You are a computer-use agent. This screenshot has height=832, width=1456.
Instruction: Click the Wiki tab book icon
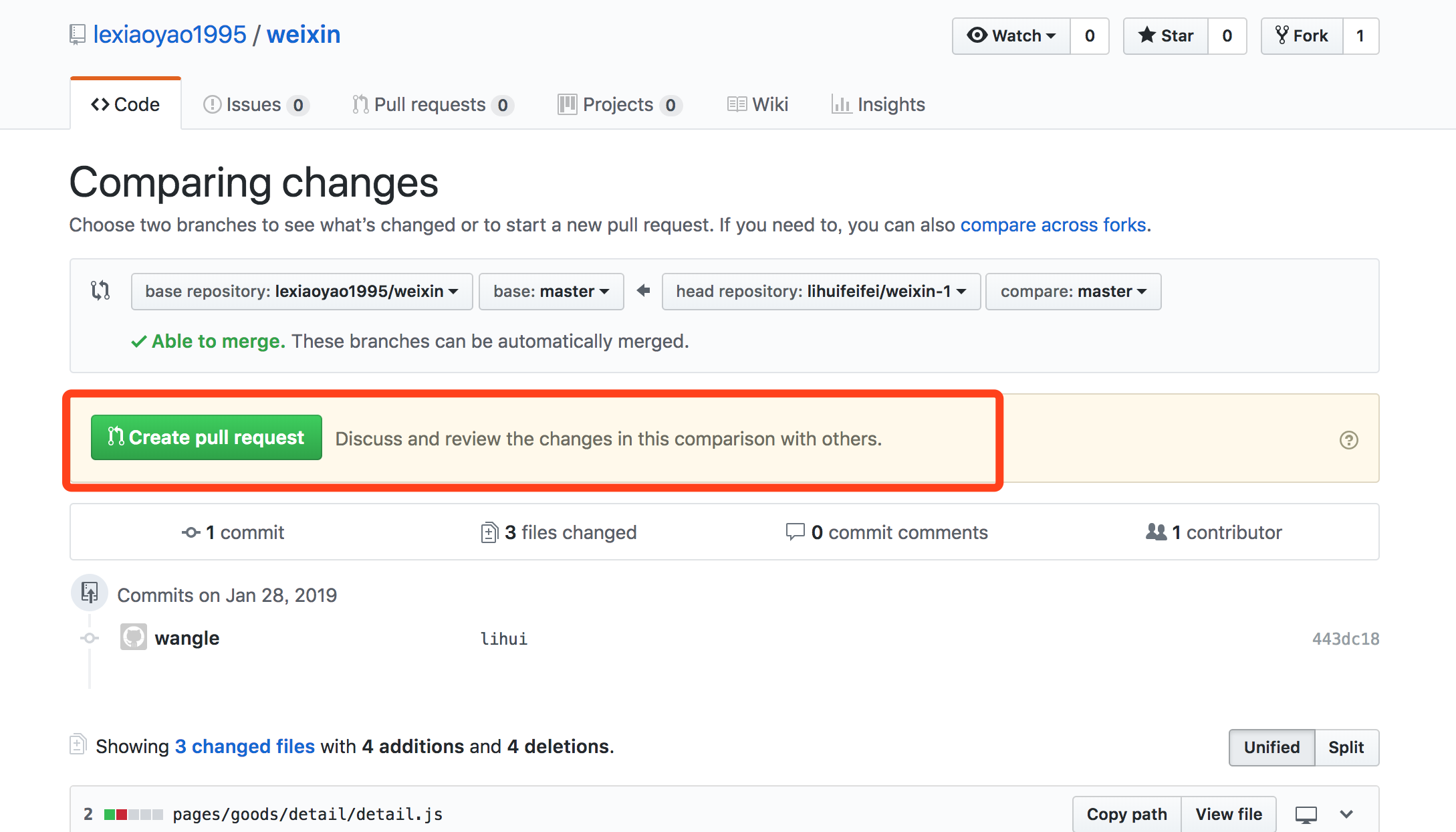point(737,104)
